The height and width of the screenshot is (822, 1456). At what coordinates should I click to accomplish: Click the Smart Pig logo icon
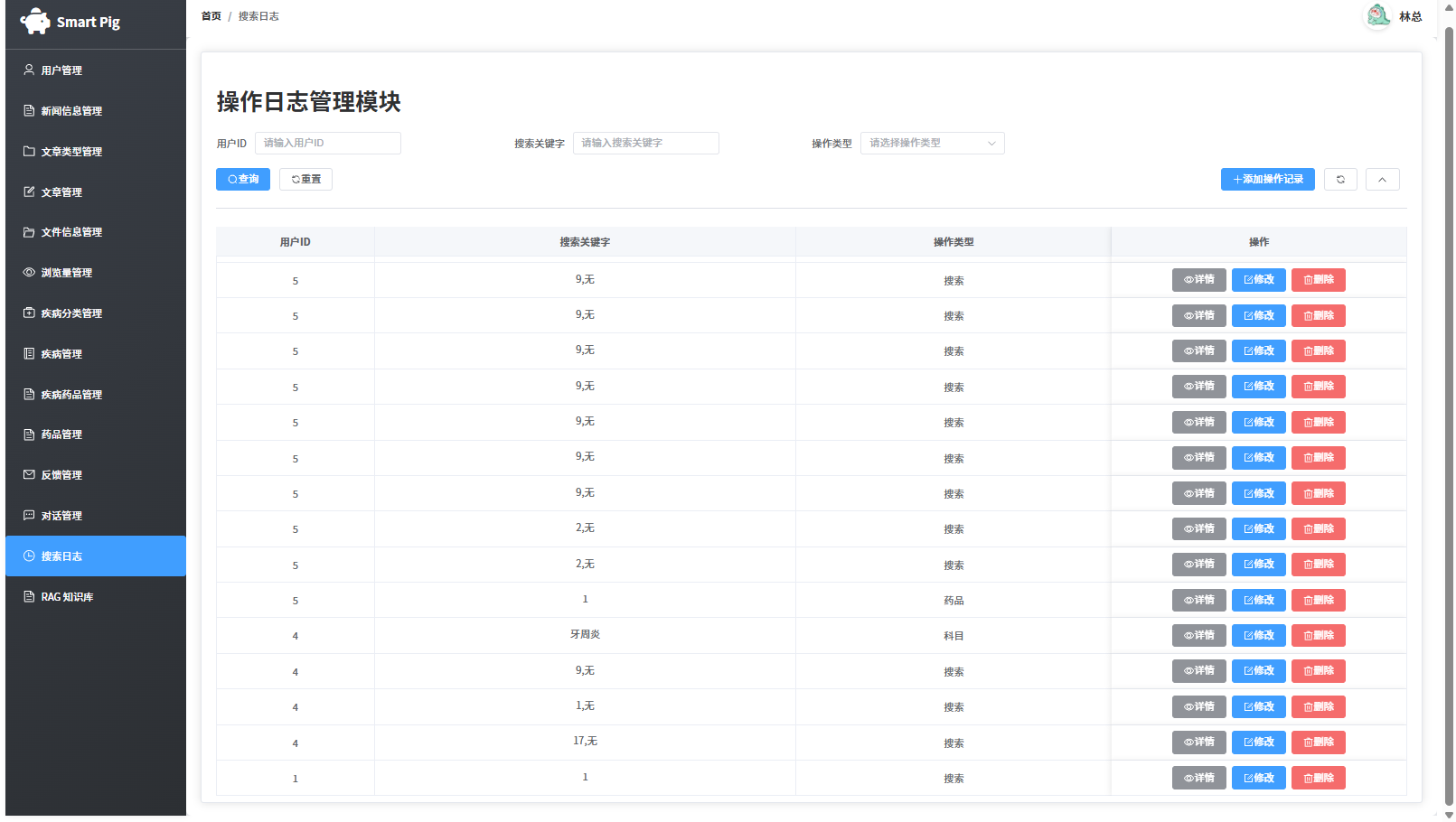35,21
